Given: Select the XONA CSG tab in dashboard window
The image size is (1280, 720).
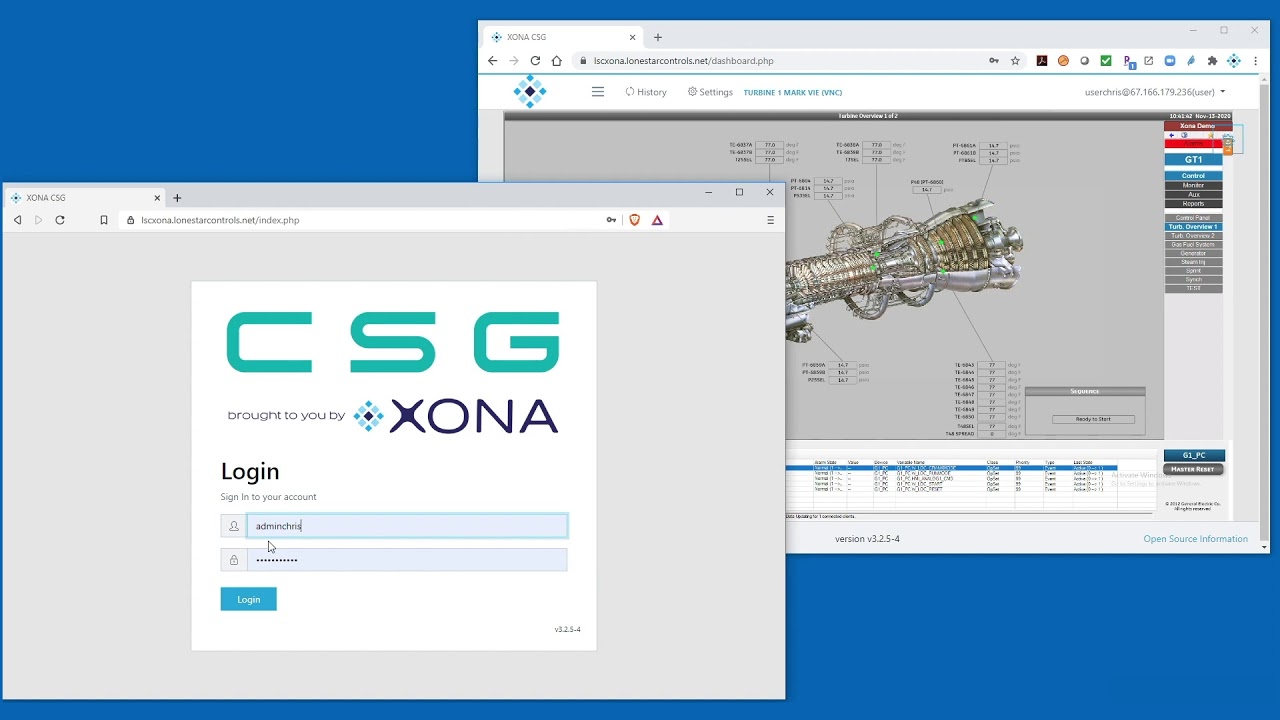Looking at the screenshot, I should click(565, 37).
